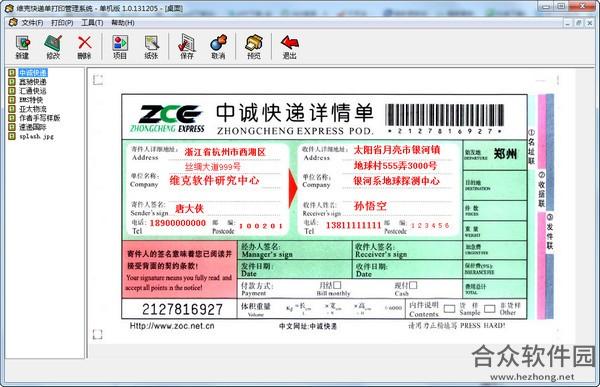Click the sender phone 18900000000
Screen dimensions: 600x387
coord(178,223)
